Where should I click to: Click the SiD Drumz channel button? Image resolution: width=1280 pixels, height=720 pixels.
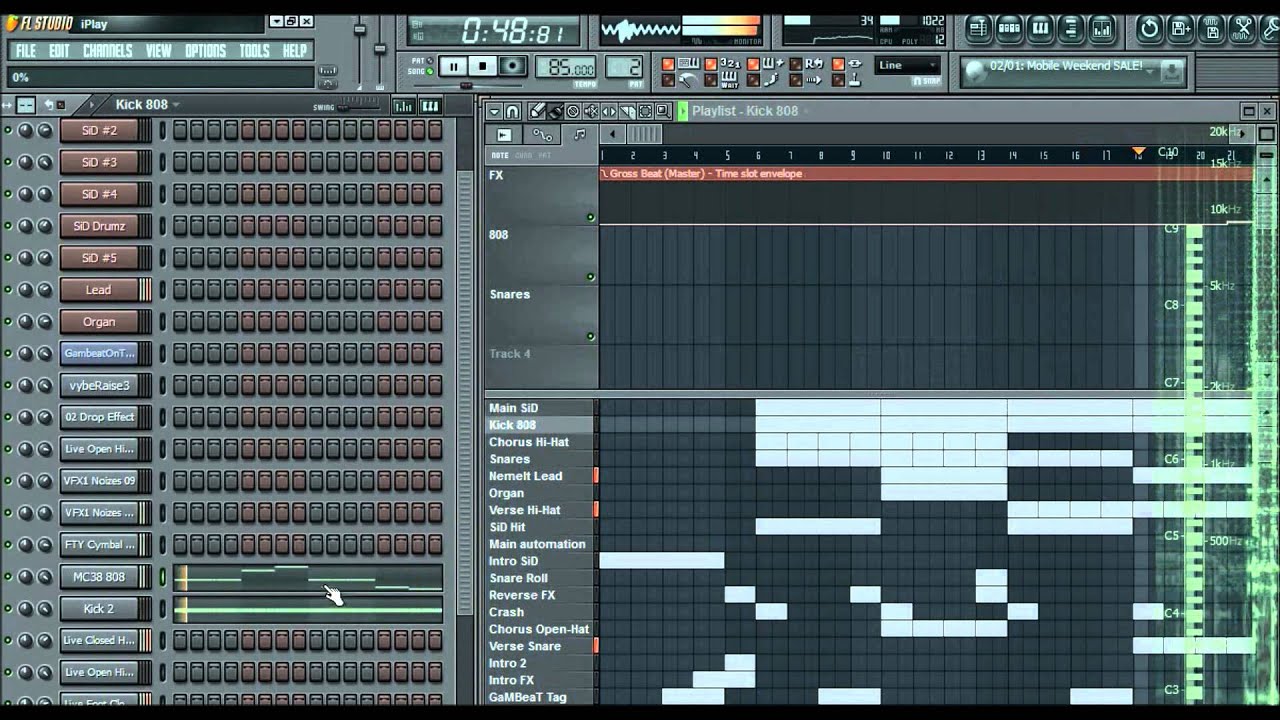[99, 226]
